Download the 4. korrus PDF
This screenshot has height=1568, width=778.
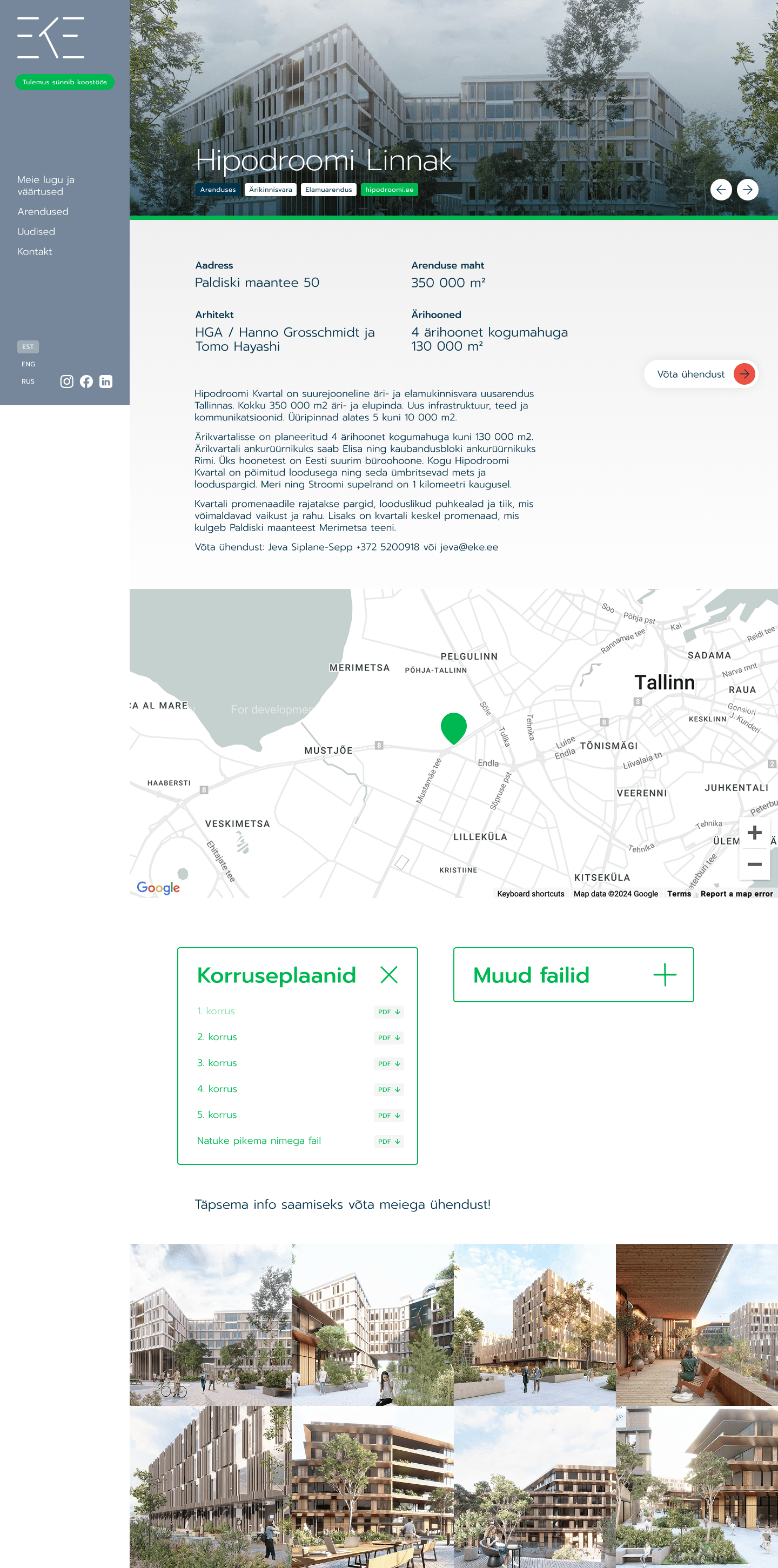coord(389,1090)
